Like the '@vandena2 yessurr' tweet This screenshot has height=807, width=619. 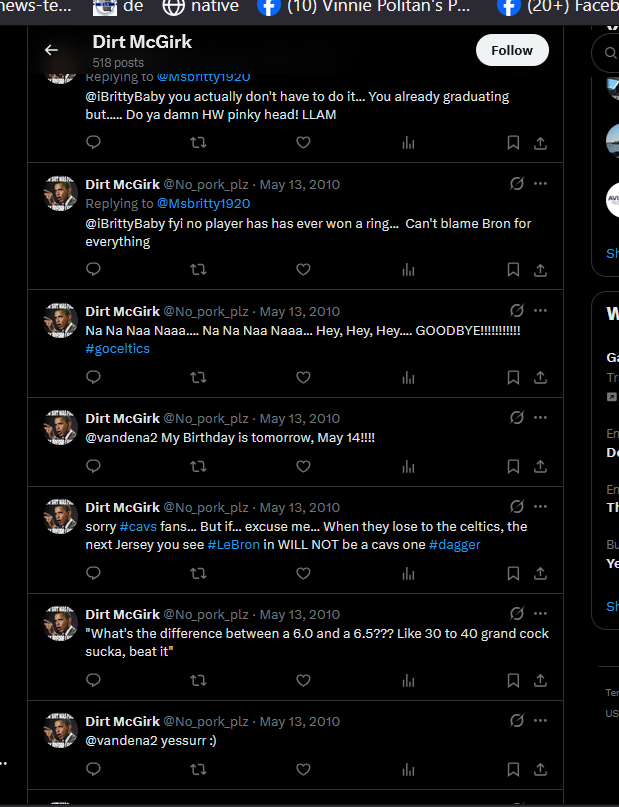pyautogui.click(x=303, y=769)
